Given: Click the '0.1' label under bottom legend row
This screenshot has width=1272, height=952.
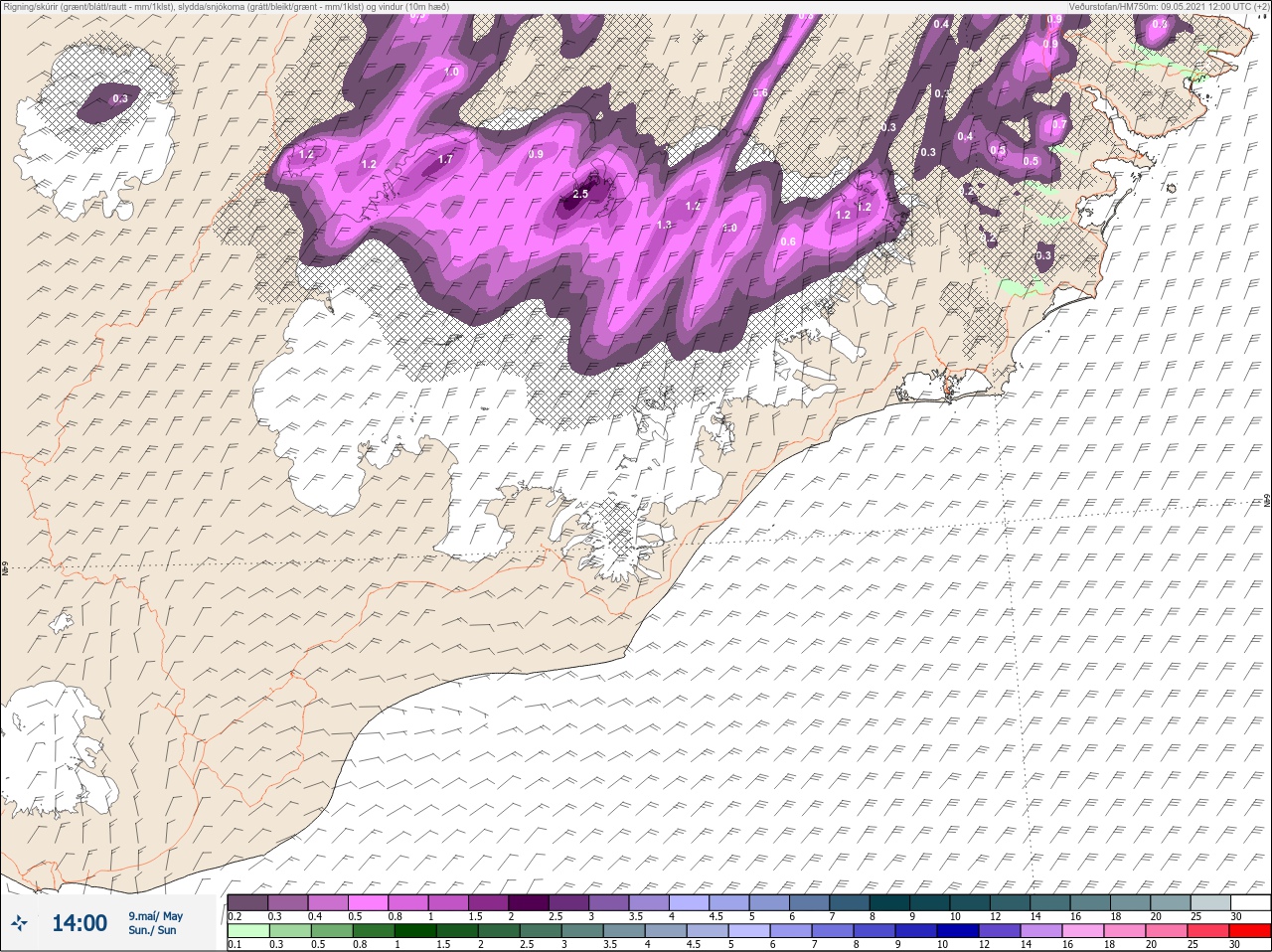Looking at the screenshot, I should 235,944.
